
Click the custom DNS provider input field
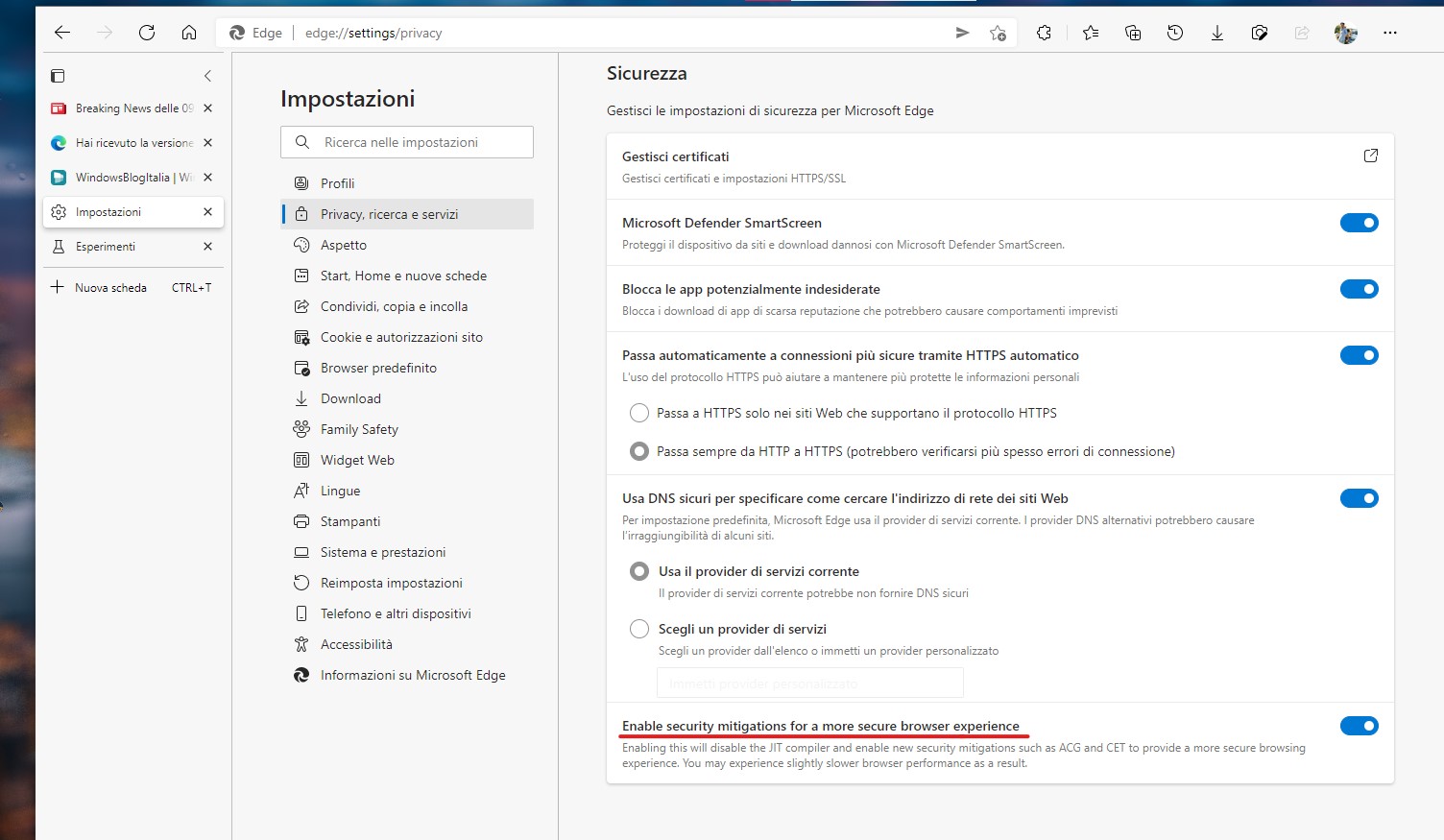point(809,684)
